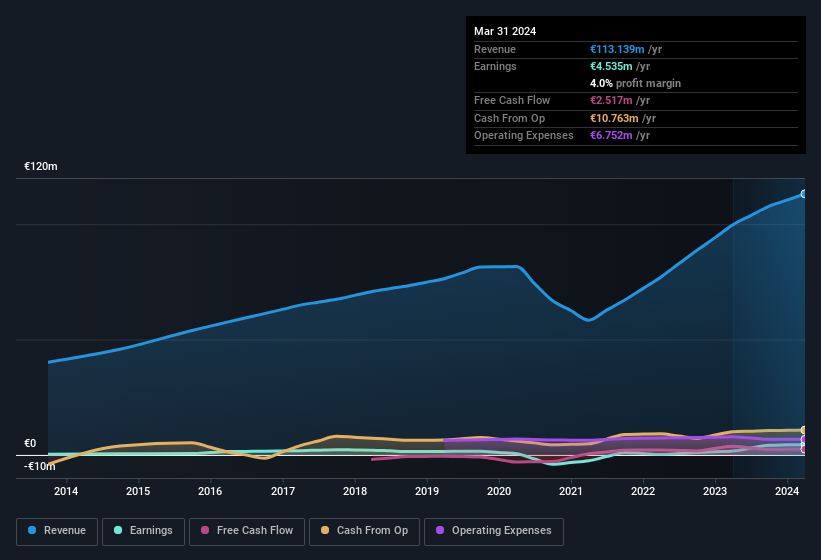Image resolution: width=821 pixels, height=560 pixels.
Task: Click the orange Cash From Op end-point marker
Action: pos(803,430)
